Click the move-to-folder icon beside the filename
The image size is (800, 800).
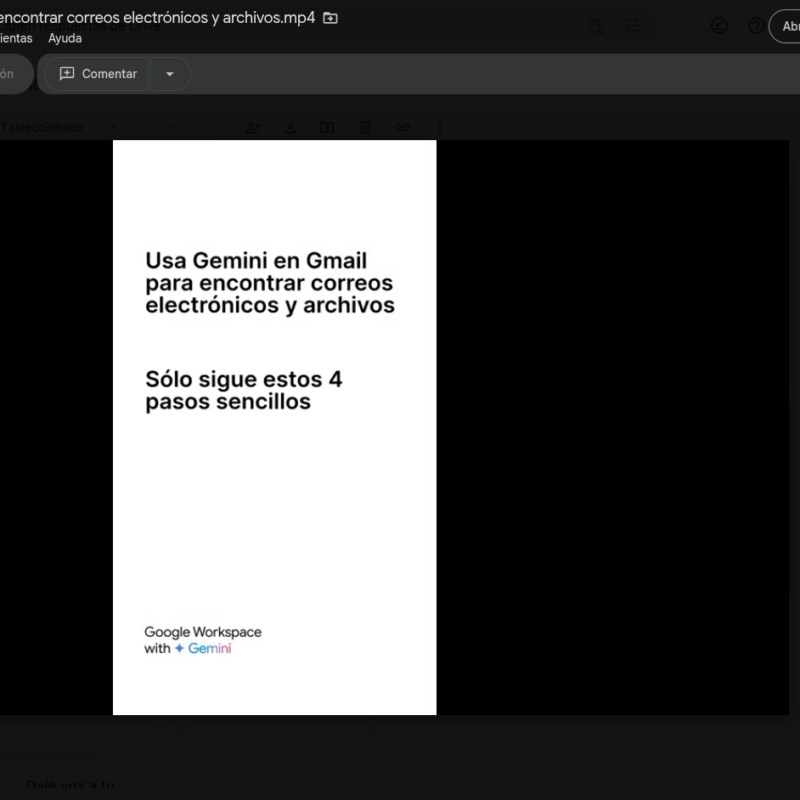[330, 18]
